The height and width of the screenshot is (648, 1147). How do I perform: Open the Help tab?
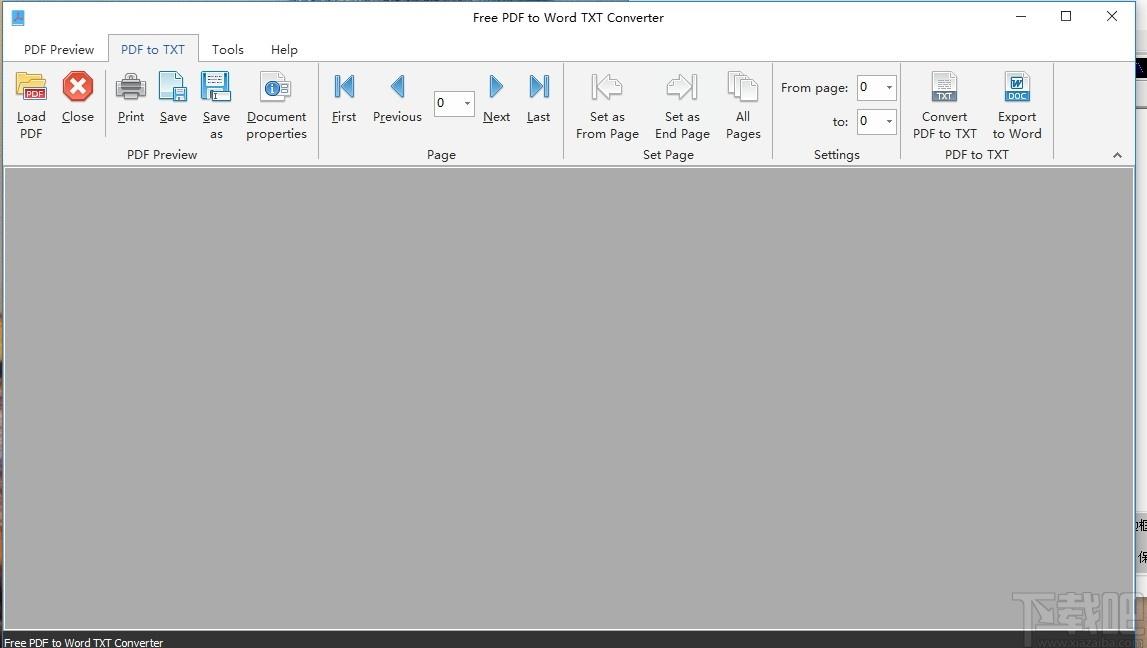pyautogui.click(x=284, y=50)
